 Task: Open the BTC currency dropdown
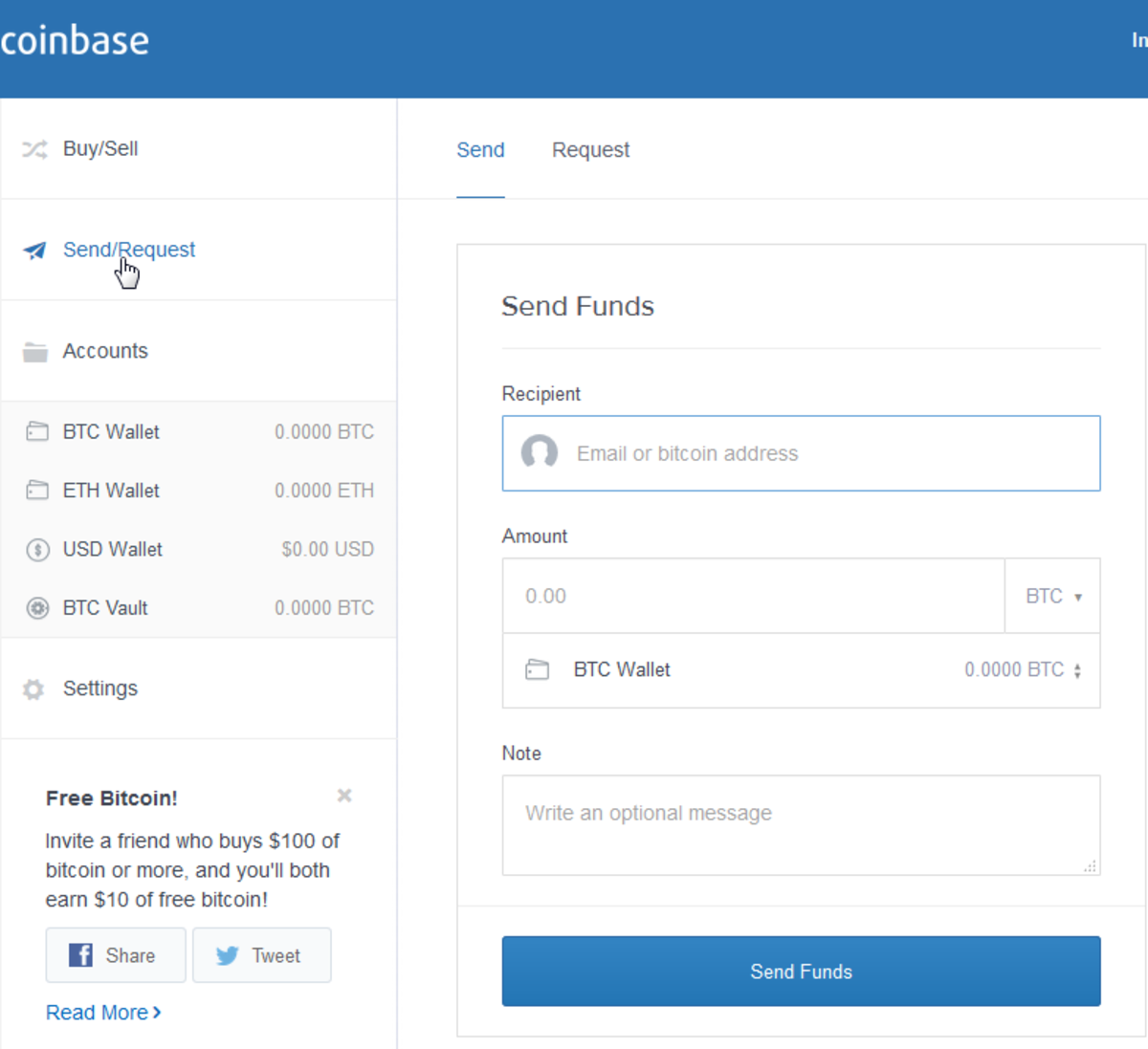tap(1052, 596)
